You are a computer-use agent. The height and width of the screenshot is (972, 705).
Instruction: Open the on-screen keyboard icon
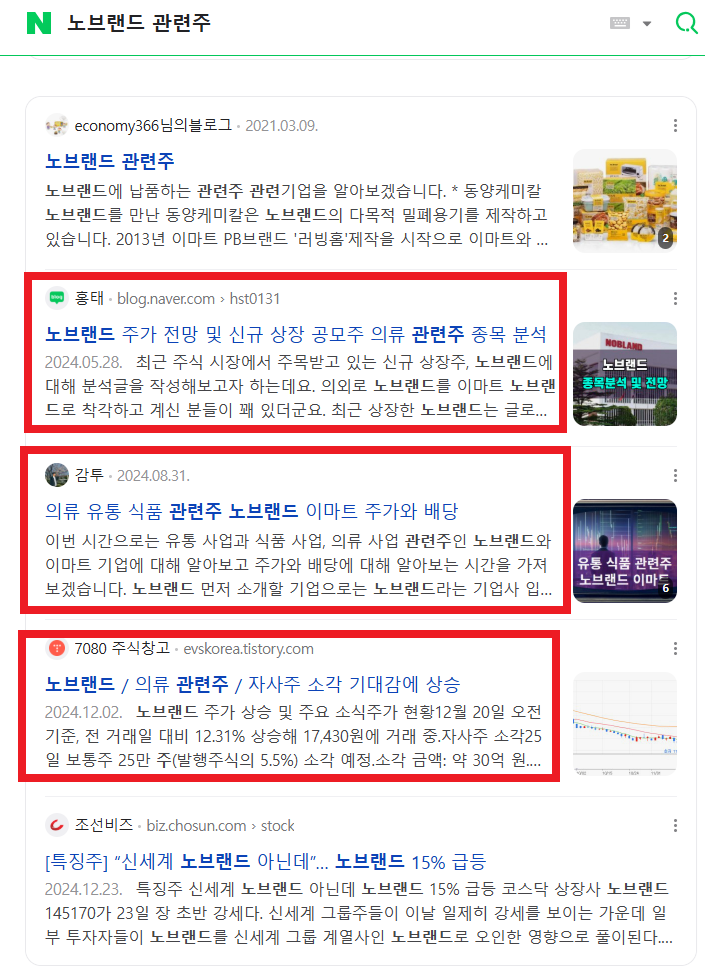point(619,23)
